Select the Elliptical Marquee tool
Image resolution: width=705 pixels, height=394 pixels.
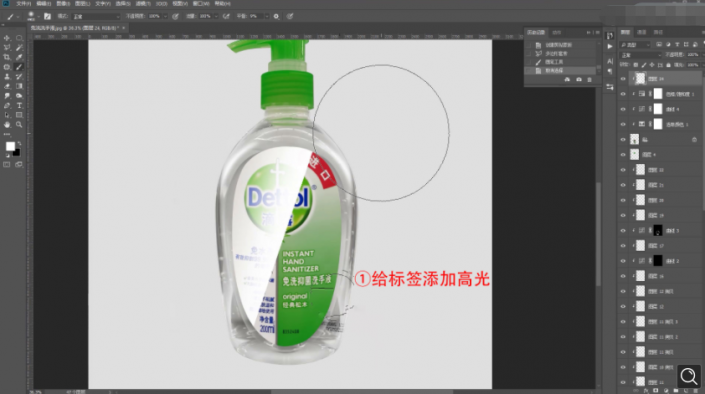coord(19,38)
